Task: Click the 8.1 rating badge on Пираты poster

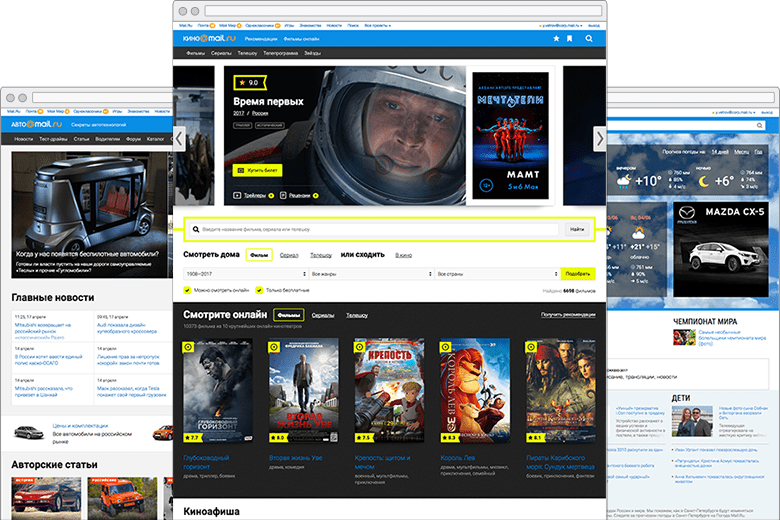Action: [x=534, y=438]
